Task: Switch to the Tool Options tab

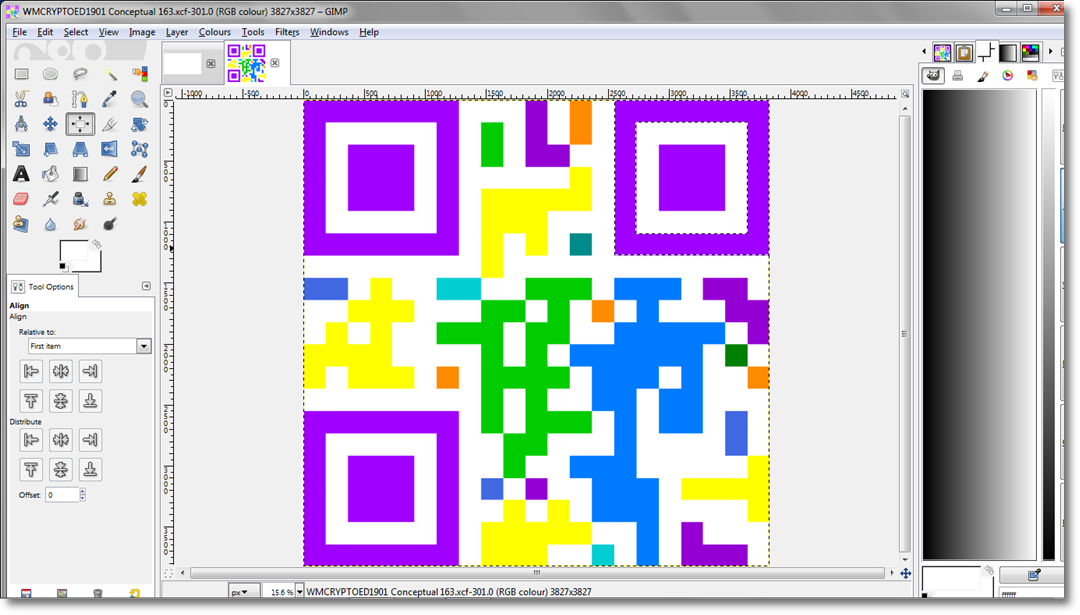Action: click(x=43, y=286)
